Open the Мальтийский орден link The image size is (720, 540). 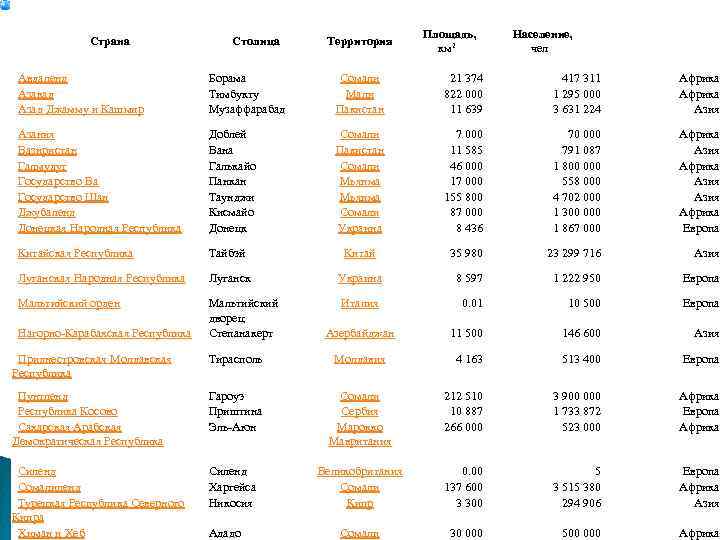[x=69, y=304]
